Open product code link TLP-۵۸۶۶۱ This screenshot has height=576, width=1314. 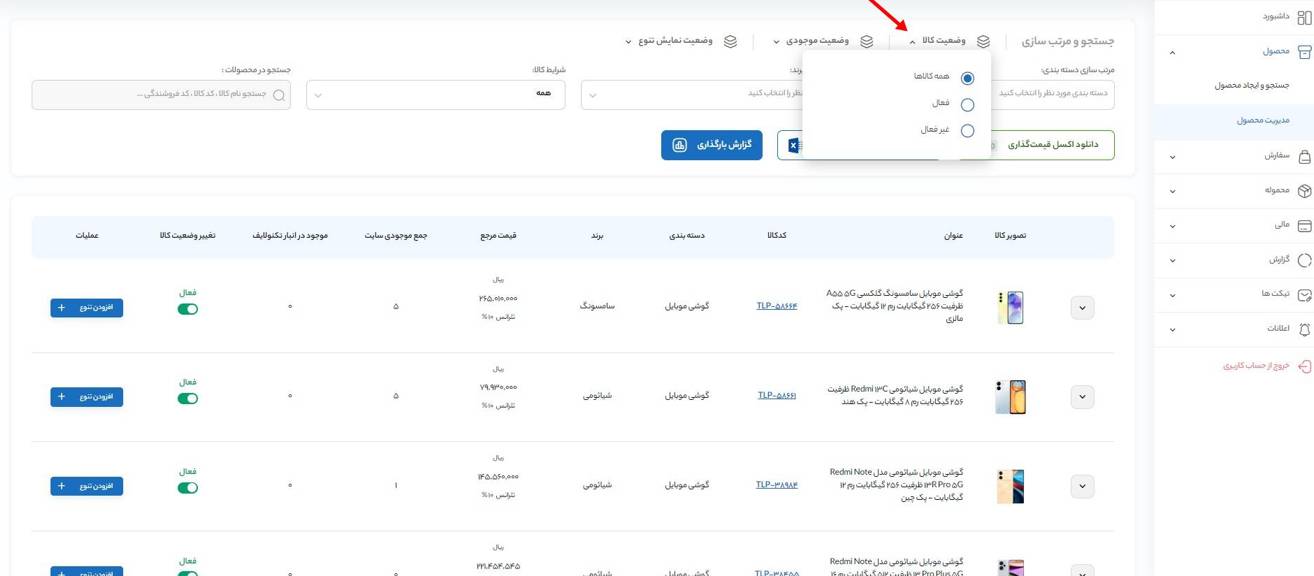[x=777, y=395]
